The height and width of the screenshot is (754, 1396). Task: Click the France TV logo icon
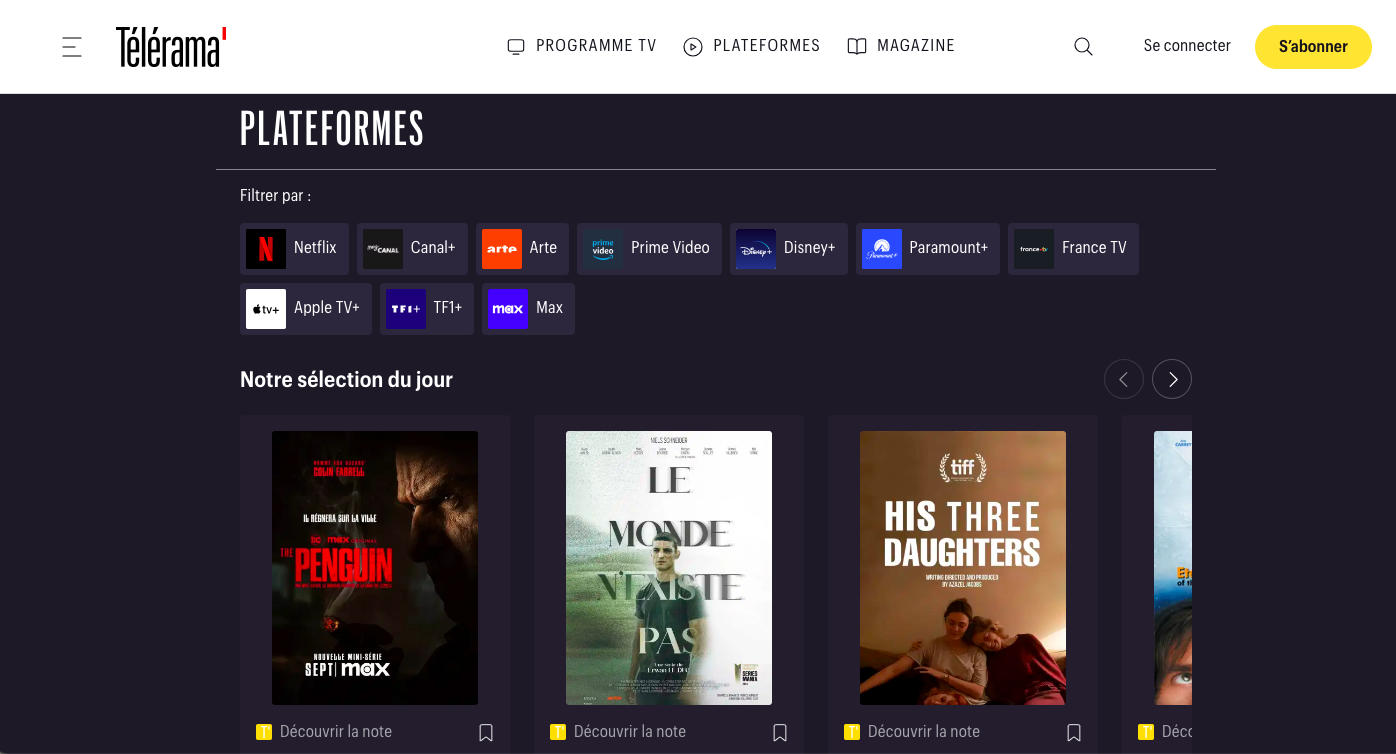1034,249
